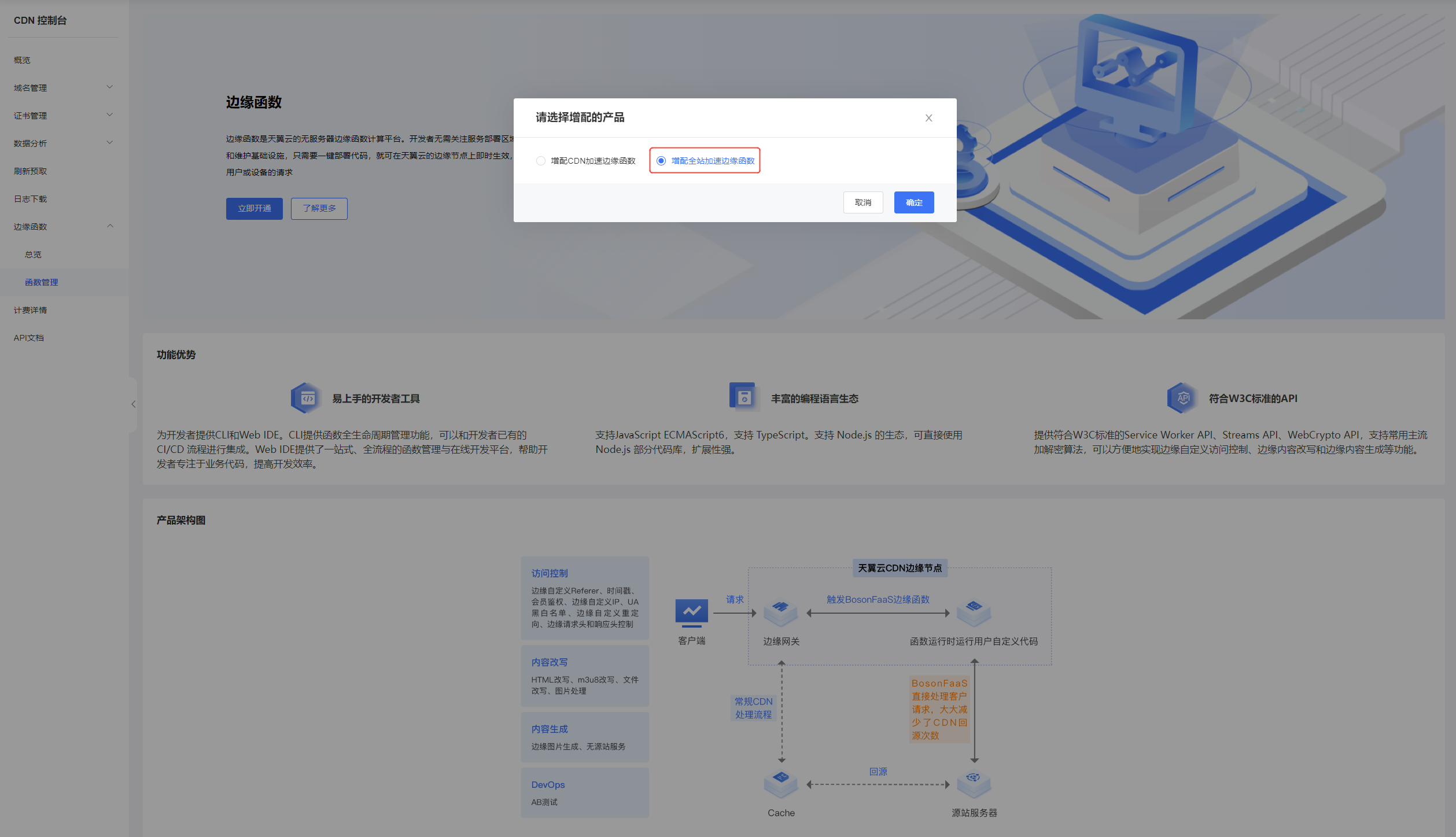Close the 请选择增配的产品 dialog

pyautogui.click(x=928, y=118)
